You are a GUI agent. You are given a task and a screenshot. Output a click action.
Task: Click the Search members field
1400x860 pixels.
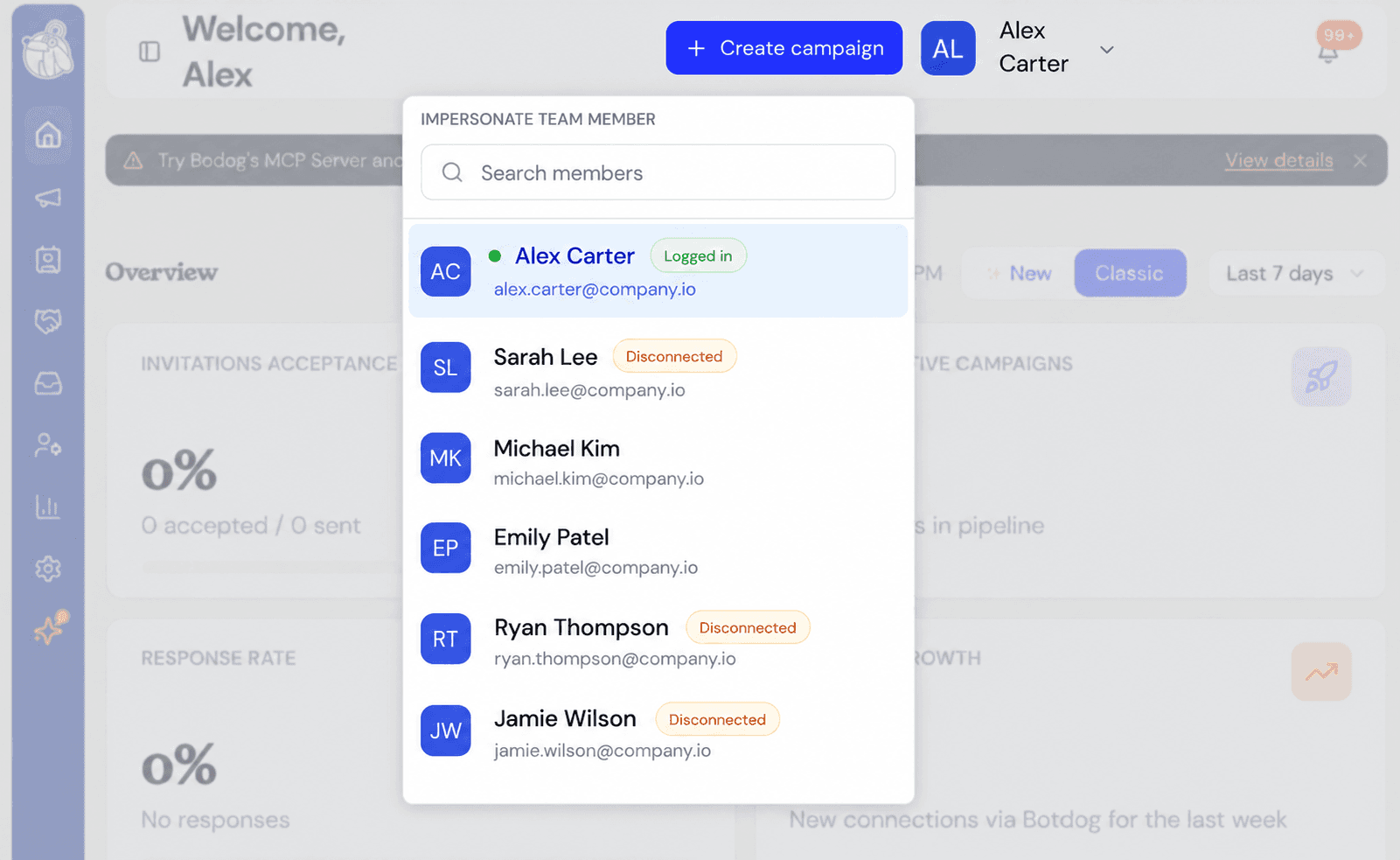pyautogui.click(x=658, y=172)
